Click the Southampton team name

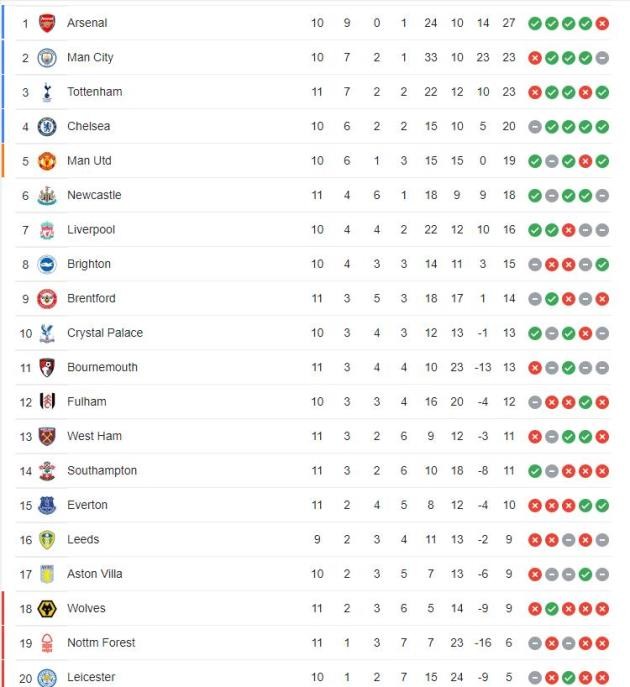pyautogui.click(x=102, y=471)
